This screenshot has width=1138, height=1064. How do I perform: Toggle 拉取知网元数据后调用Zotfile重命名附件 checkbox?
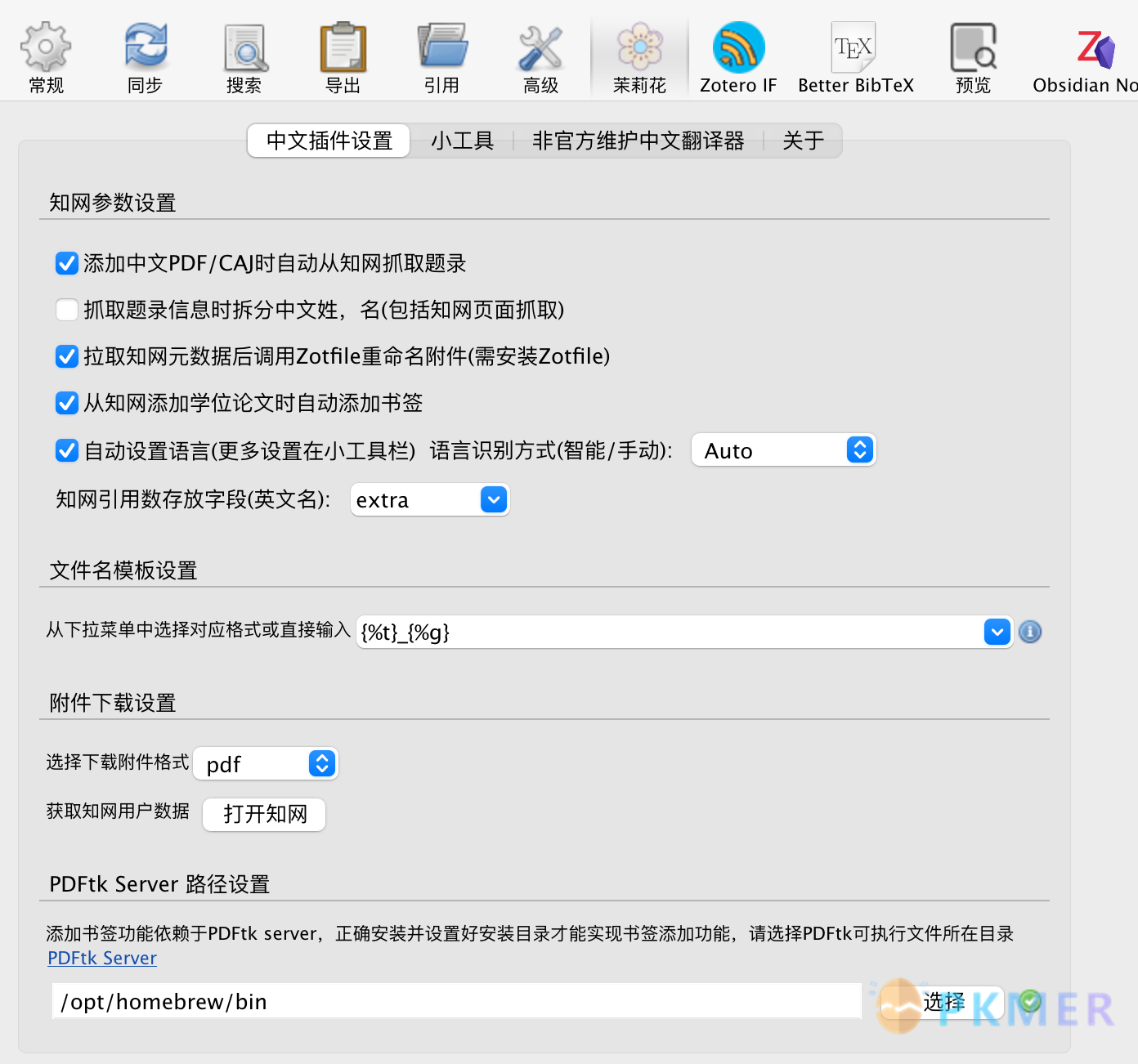point(67,356)
